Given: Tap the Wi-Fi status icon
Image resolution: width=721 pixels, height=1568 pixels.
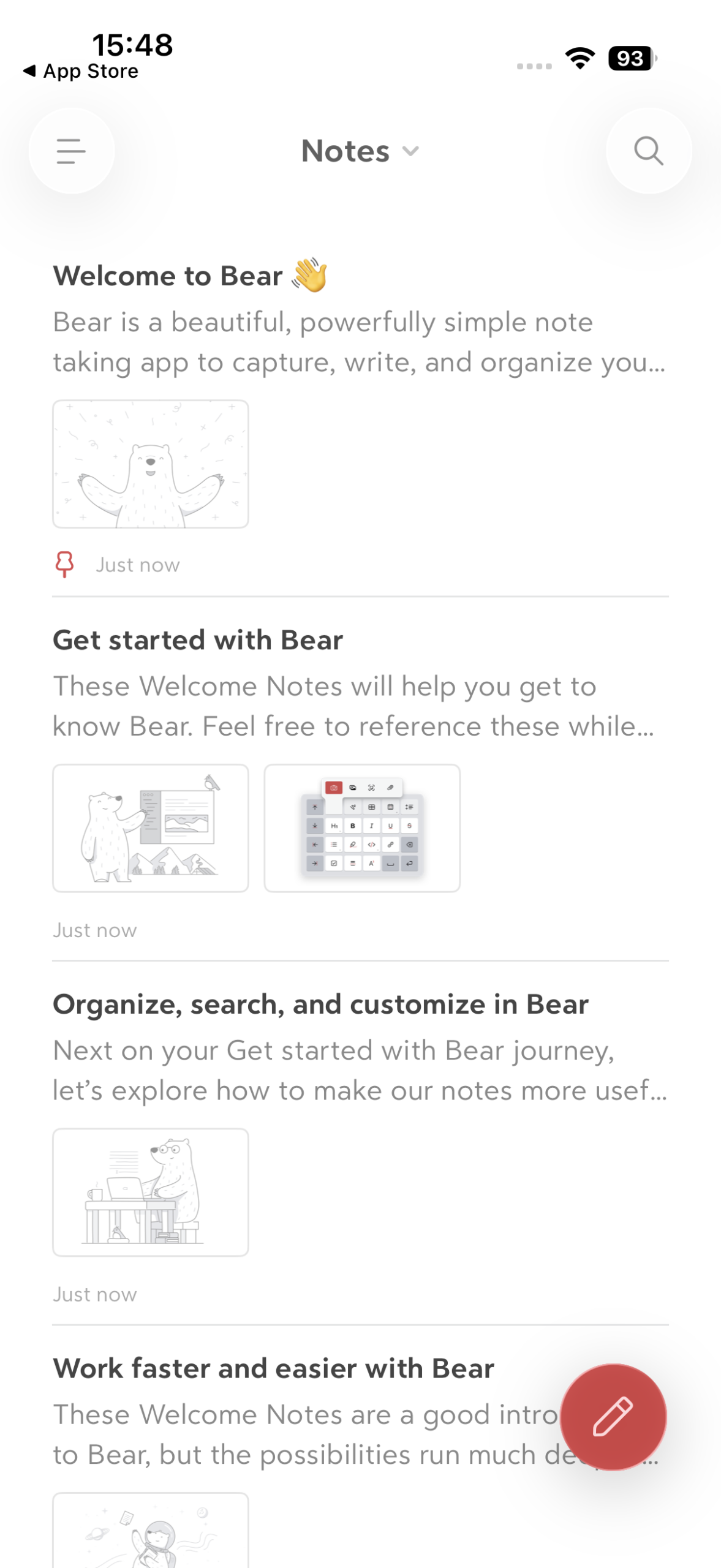Looking at the screenshot, I should [x=579, y=58].
